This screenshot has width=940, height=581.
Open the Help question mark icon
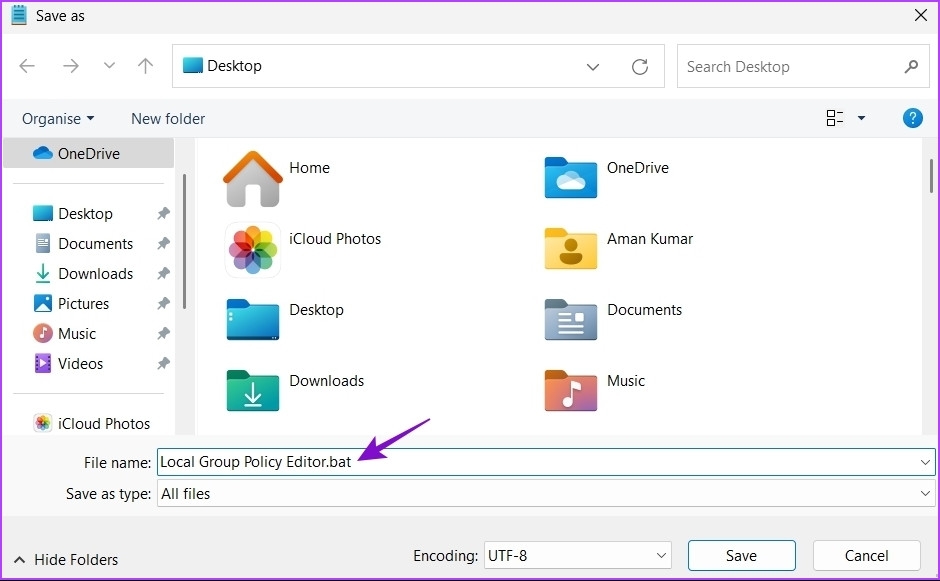(912, 118)
